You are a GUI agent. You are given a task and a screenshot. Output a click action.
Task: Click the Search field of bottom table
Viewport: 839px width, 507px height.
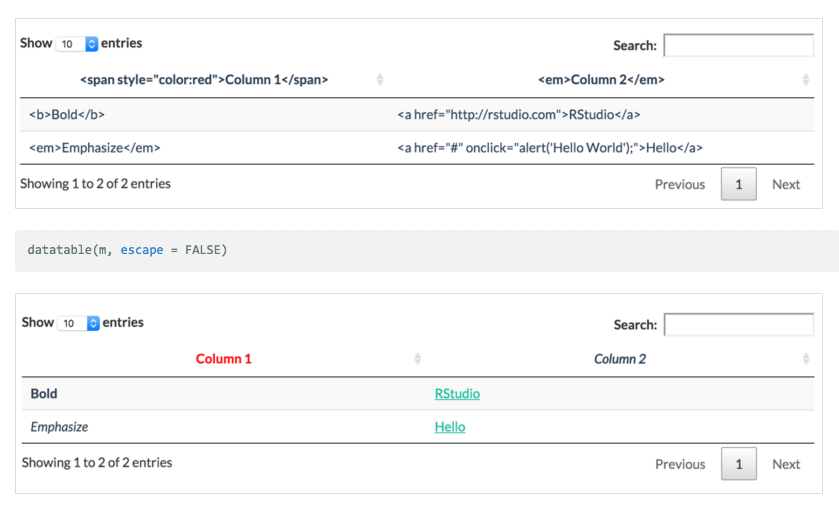(738, 324)
